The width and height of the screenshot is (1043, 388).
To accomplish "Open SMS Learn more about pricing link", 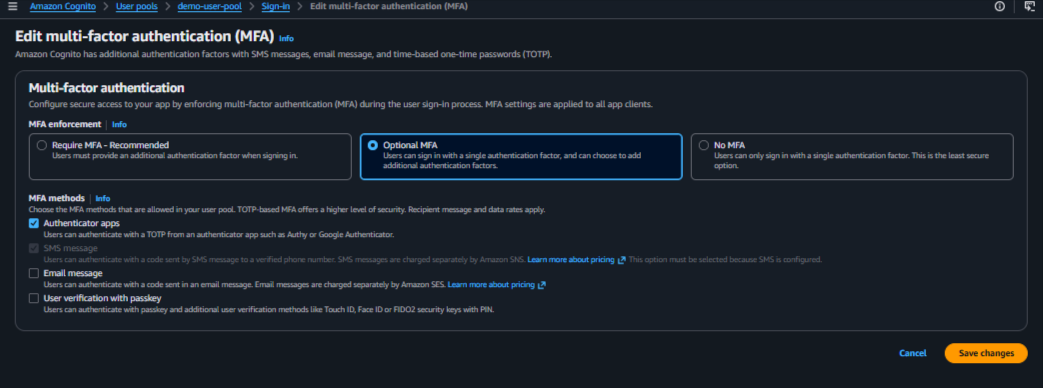I will [x=571, y=260].
